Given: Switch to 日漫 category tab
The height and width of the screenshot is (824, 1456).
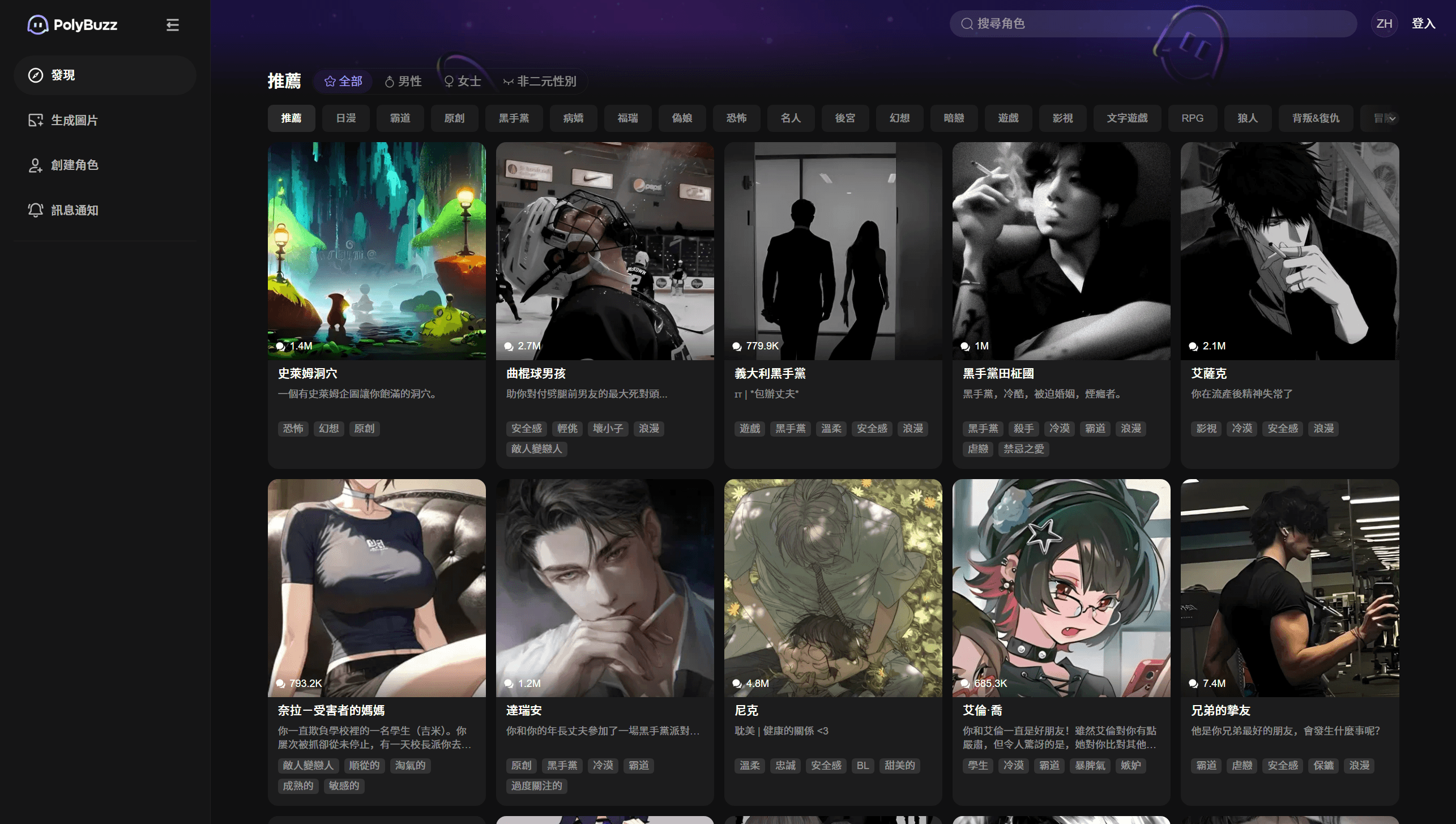Looking at the screenshot, I should (x=345, y=118).
